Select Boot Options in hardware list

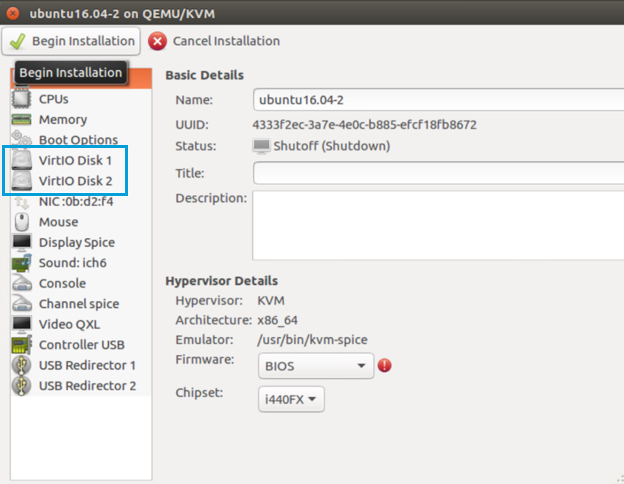[x=81, y=140]
